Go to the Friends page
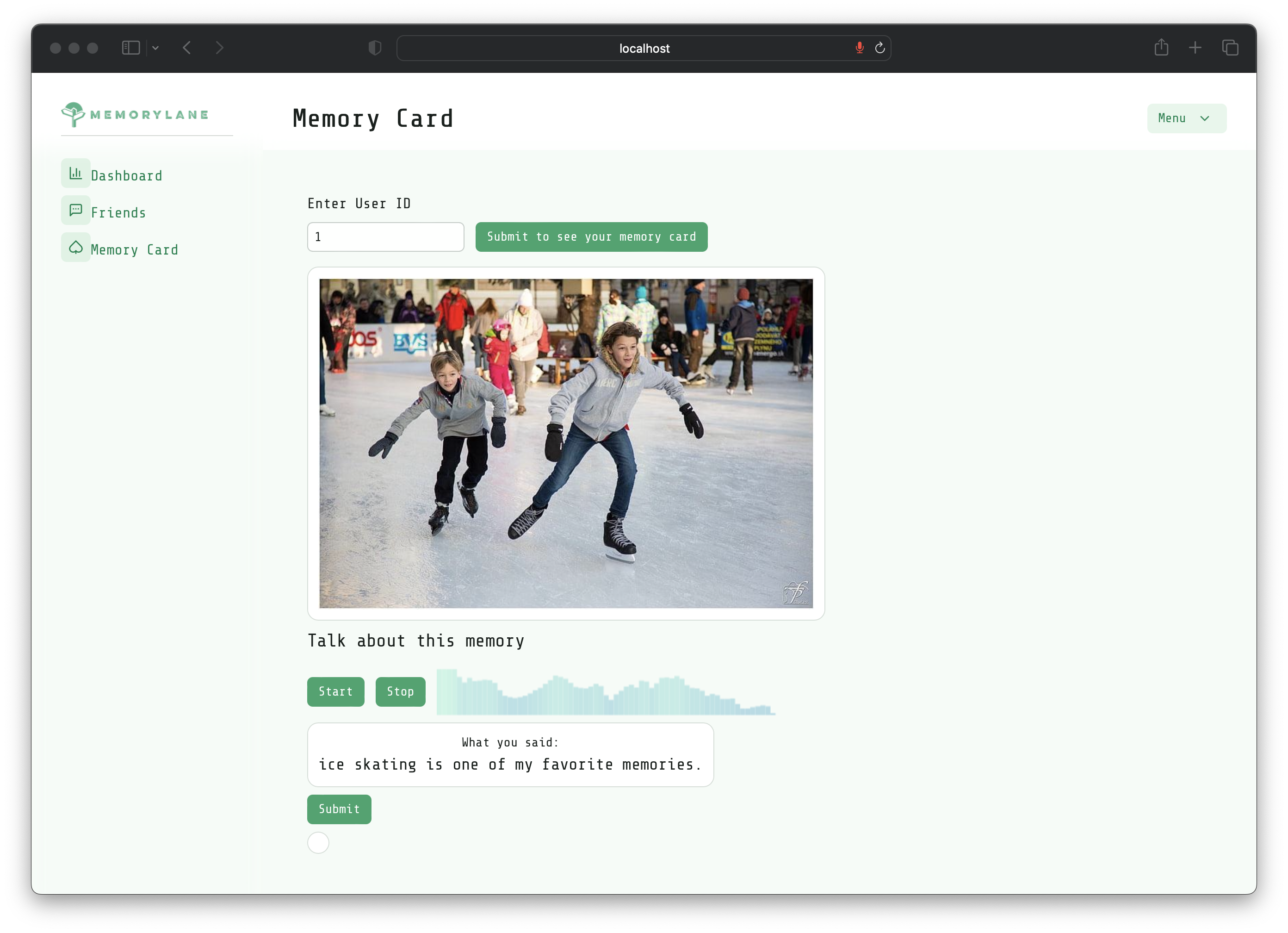 (x=118, y=212)
